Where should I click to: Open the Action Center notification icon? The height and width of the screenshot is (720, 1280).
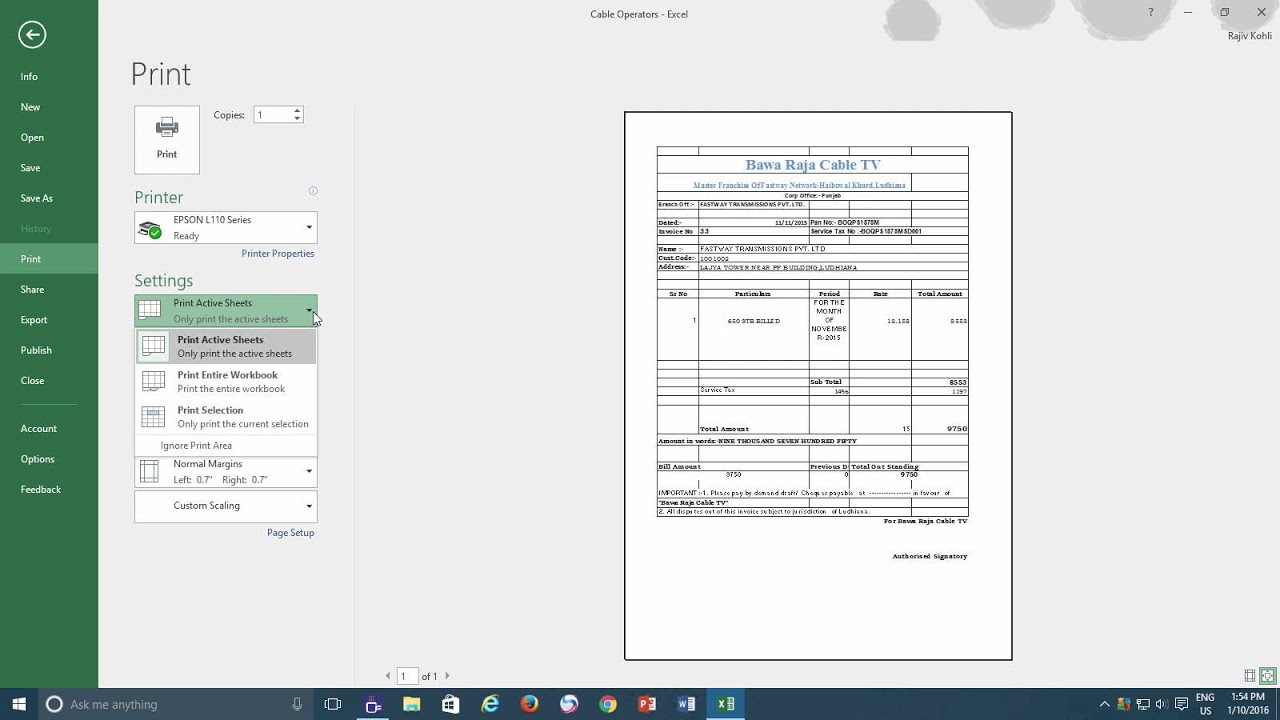click(1181, 704)
